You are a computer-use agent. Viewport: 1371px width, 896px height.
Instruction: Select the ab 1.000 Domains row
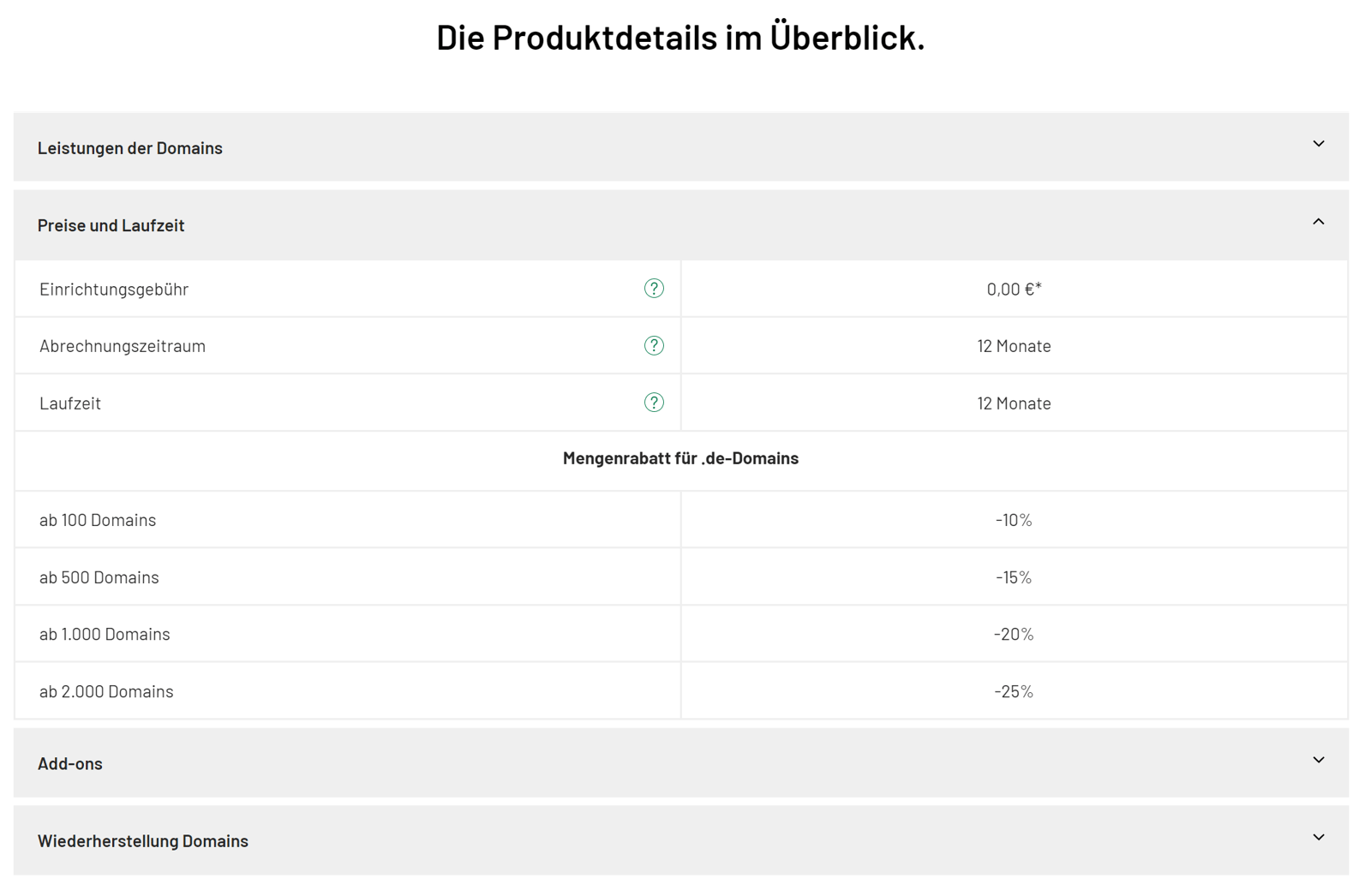pyautogui.click(x=105, y=634)
